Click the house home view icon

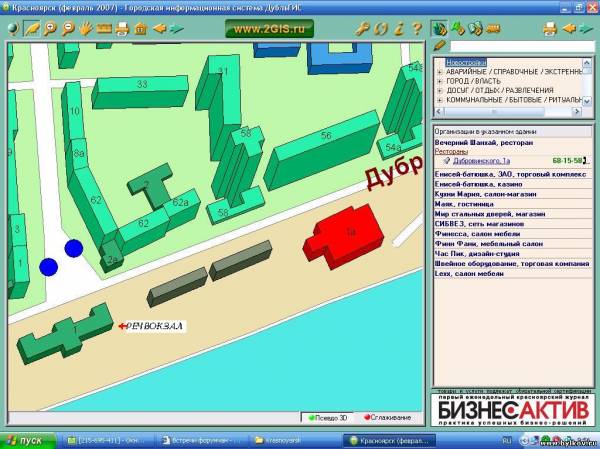[x=140, y=29]
